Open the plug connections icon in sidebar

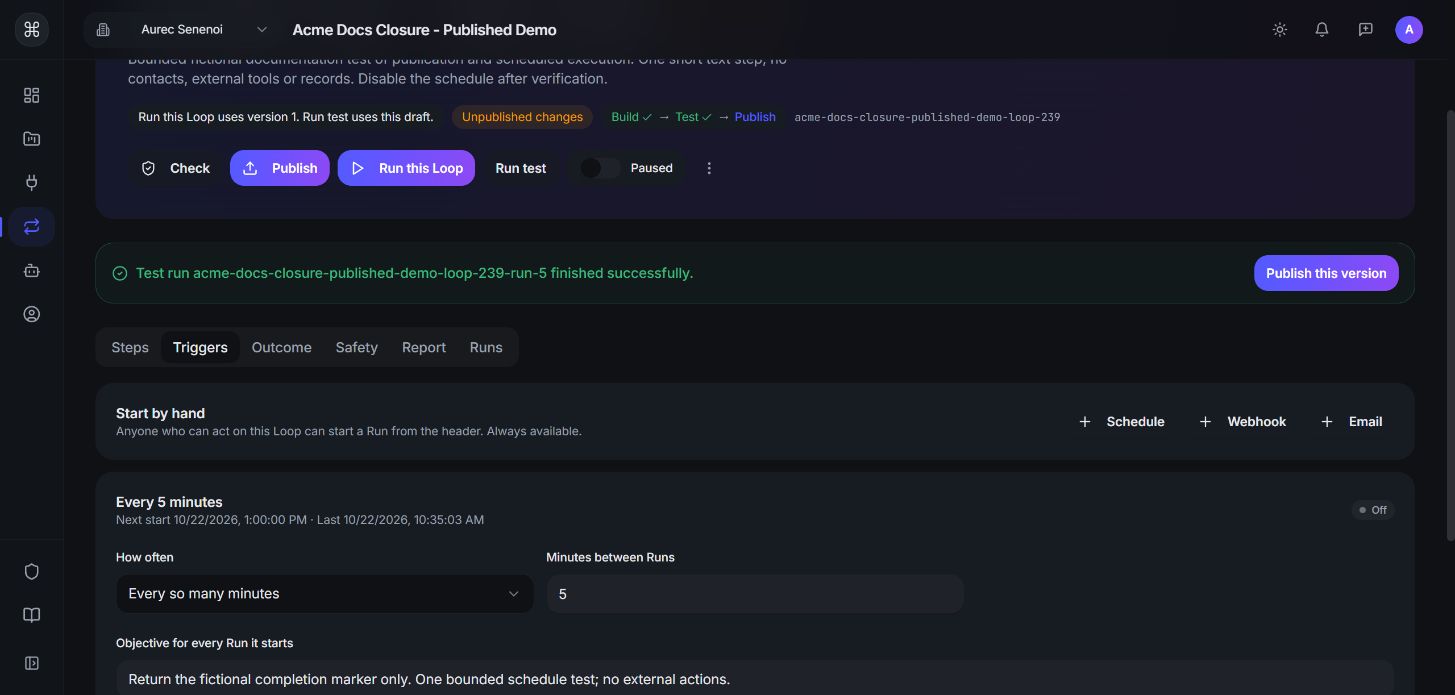coord(31,182)
